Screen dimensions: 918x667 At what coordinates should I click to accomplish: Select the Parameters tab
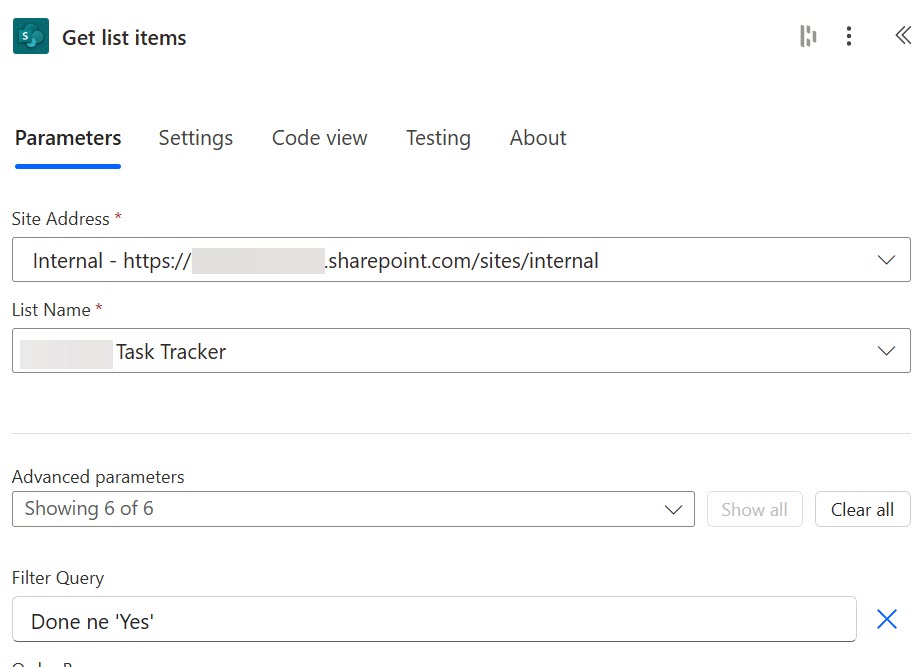coord(67,138)
